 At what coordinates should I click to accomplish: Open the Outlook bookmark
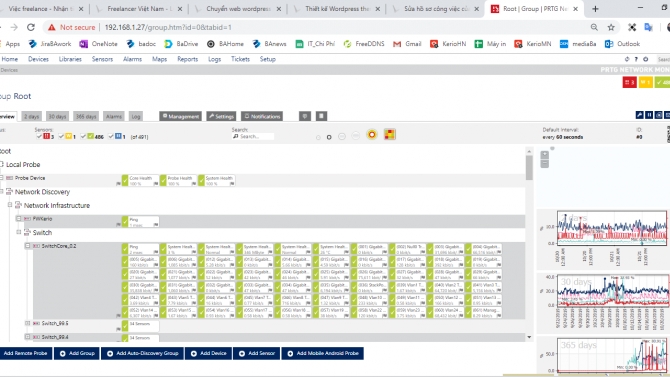pyautogui.click(x=623, y=44)
